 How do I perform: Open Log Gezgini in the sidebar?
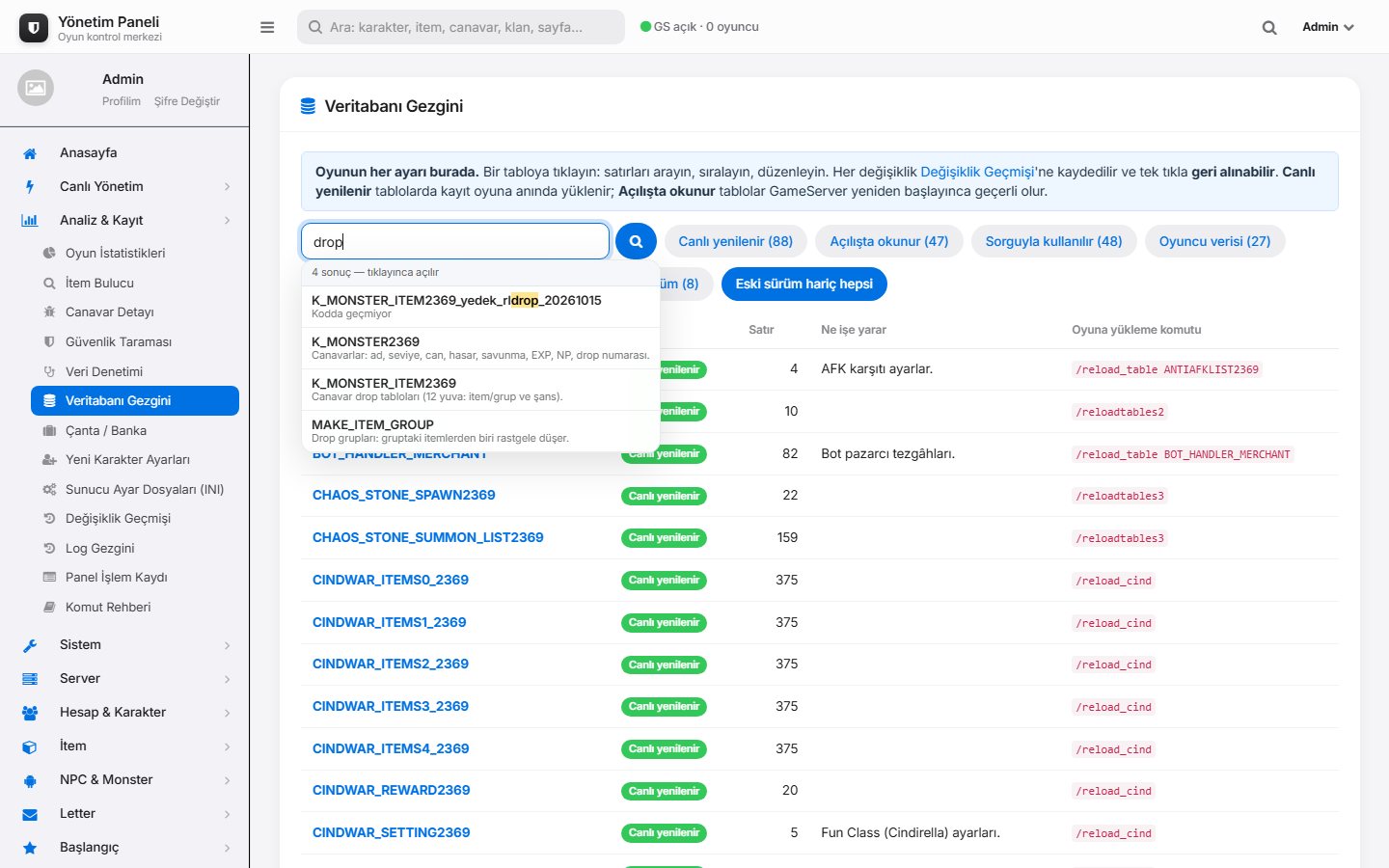[x=100, y=549]
